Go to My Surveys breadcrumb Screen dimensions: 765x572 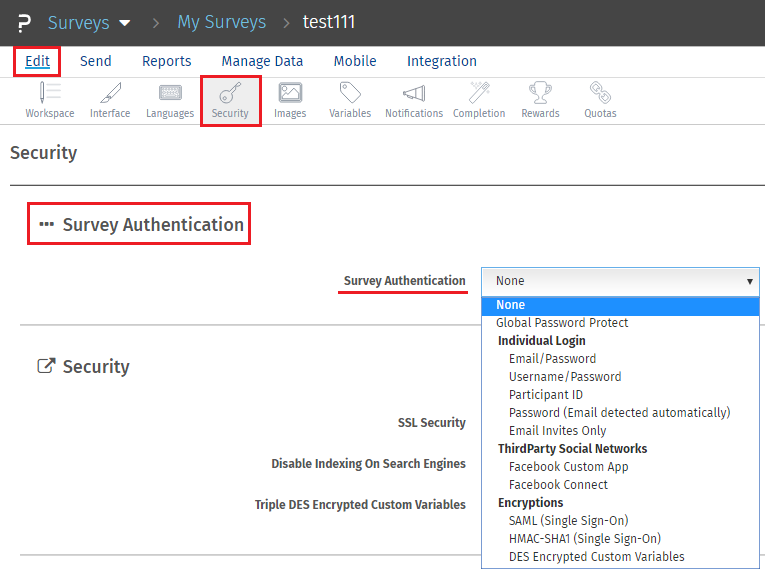[221, 22]
